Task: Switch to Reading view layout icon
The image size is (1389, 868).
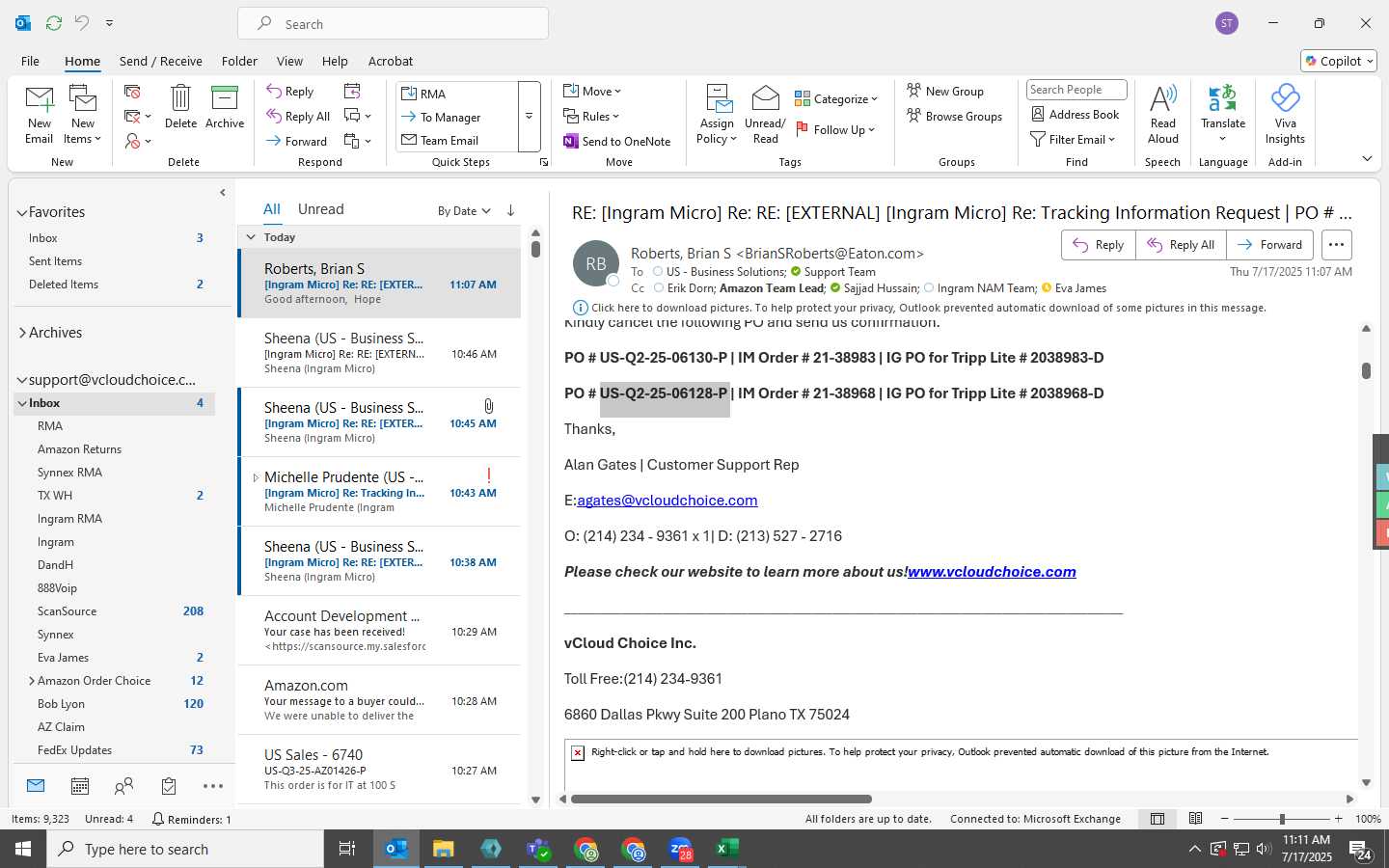Action: [x=1195, y=819]
